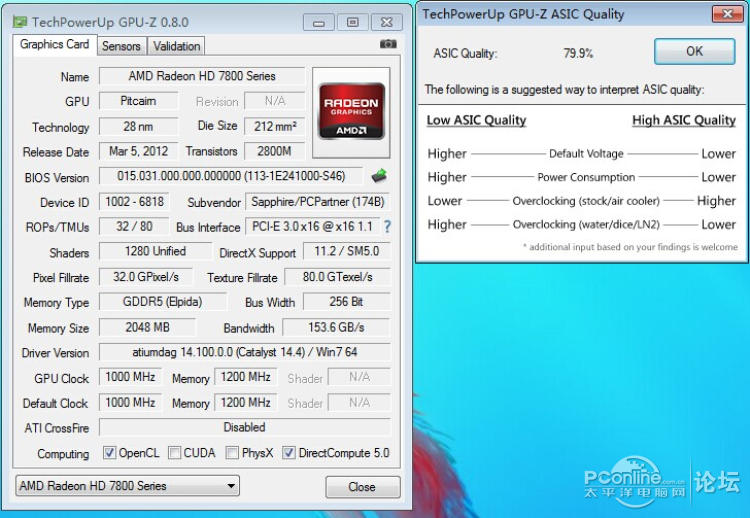This screenshot has width=750, height=518.
Task: Click the Technology value 28 nm
Action: pos(138,126)
